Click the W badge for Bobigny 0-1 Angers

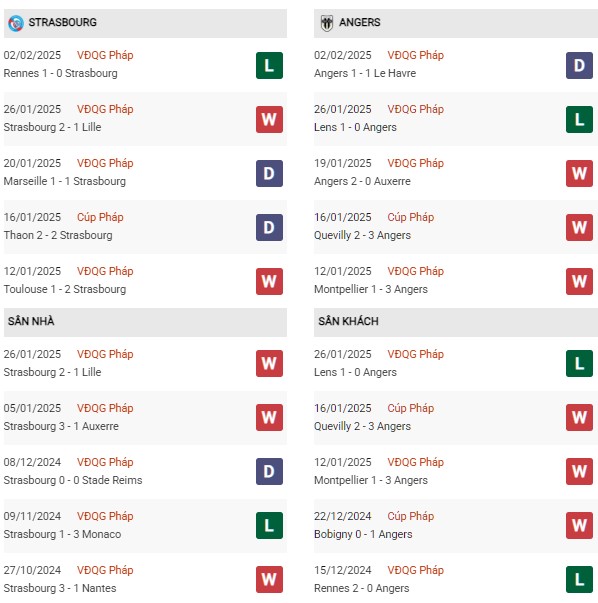click(x=579, y=526)
